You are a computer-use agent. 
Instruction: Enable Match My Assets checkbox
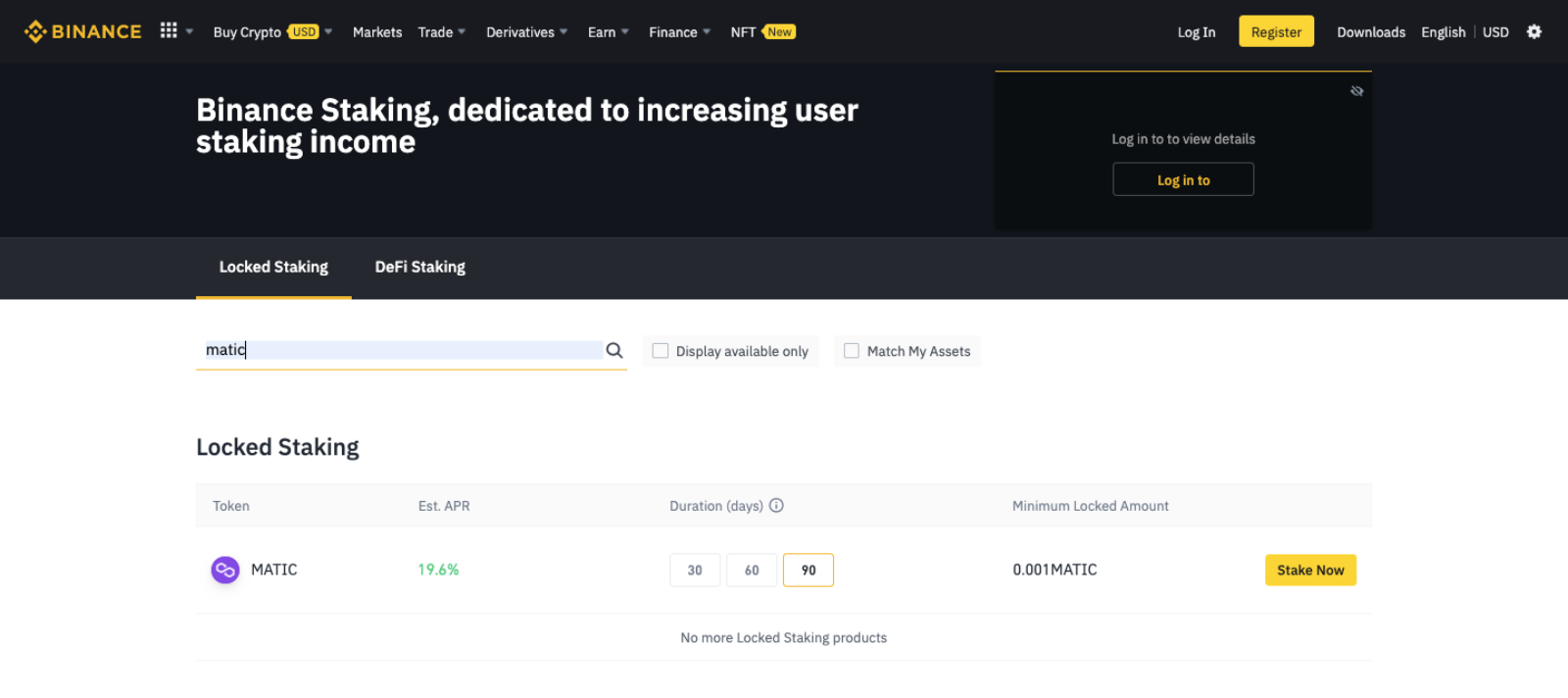click(852, 351)
